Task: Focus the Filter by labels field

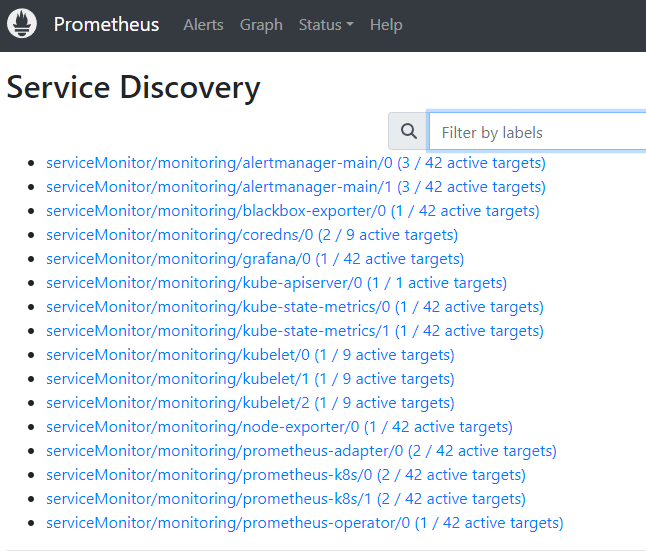Action: [x=537, y=132]
